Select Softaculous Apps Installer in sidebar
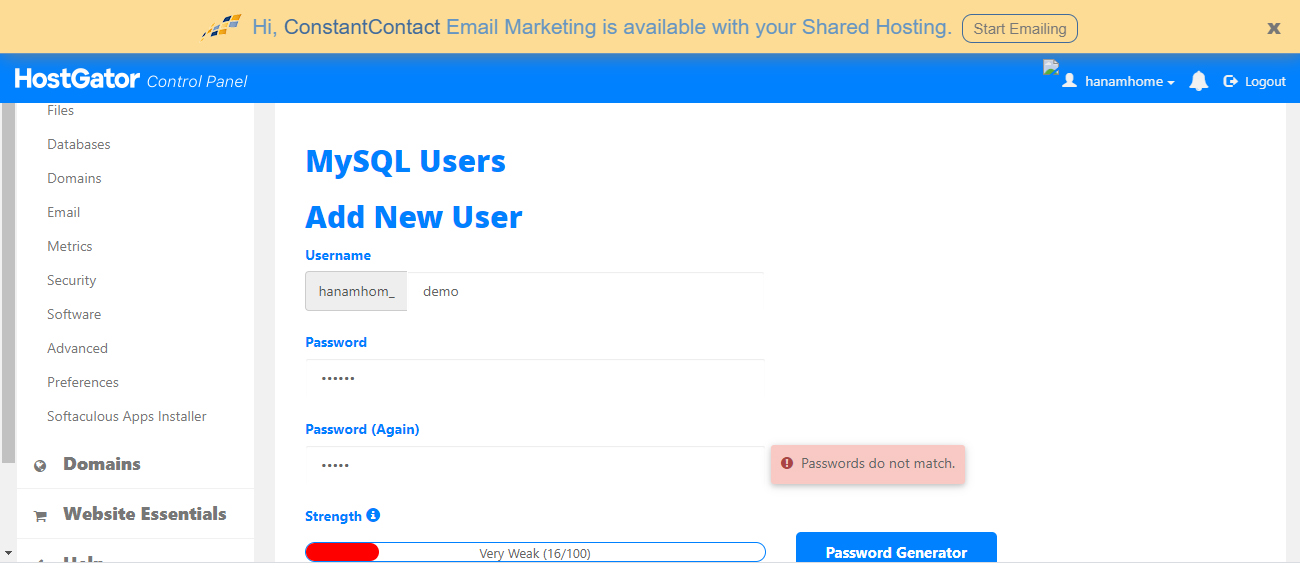 pyautogui.click(x=127, y=416)
